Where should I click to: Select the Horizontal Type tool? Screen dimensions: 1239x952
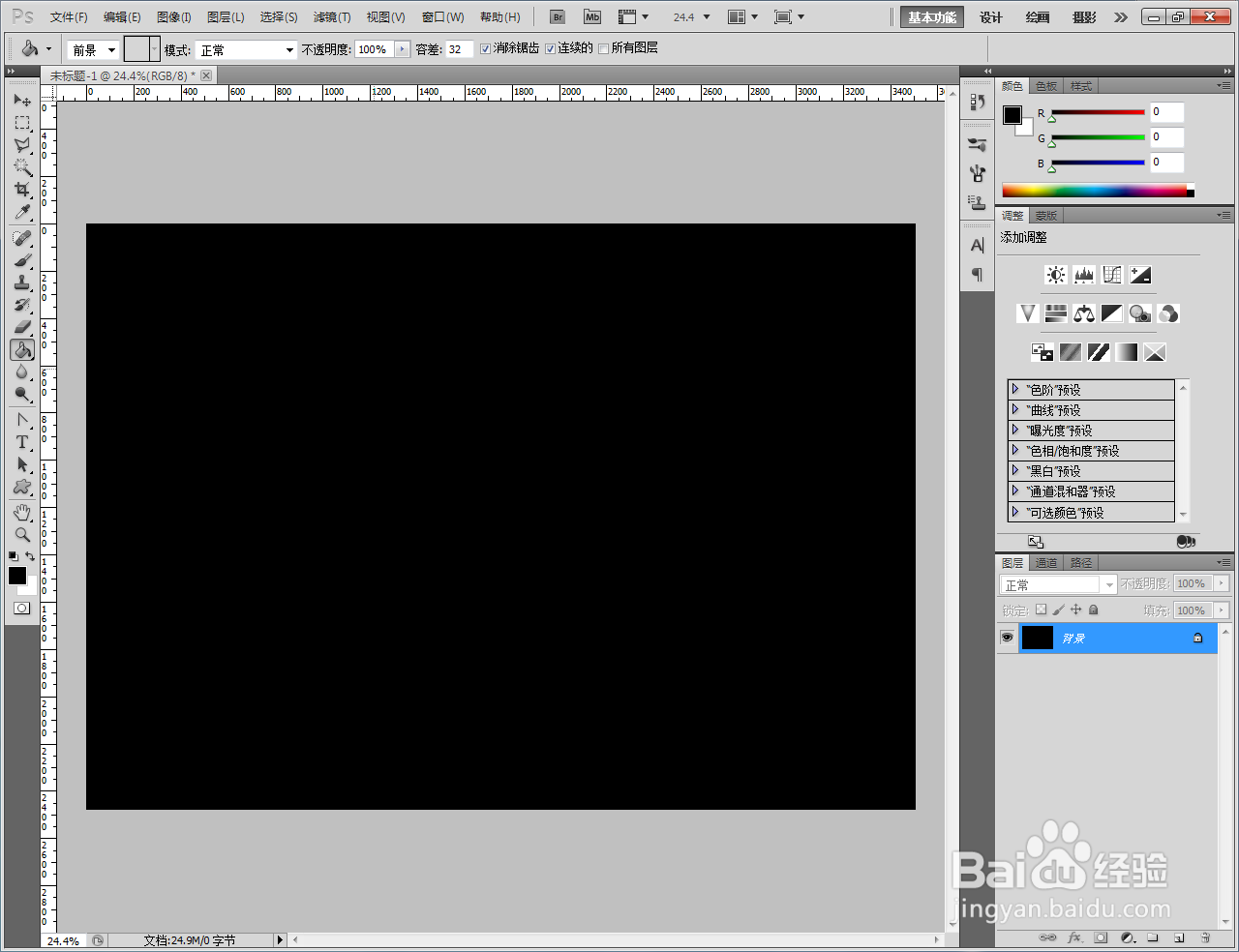(x=22, y=442)
